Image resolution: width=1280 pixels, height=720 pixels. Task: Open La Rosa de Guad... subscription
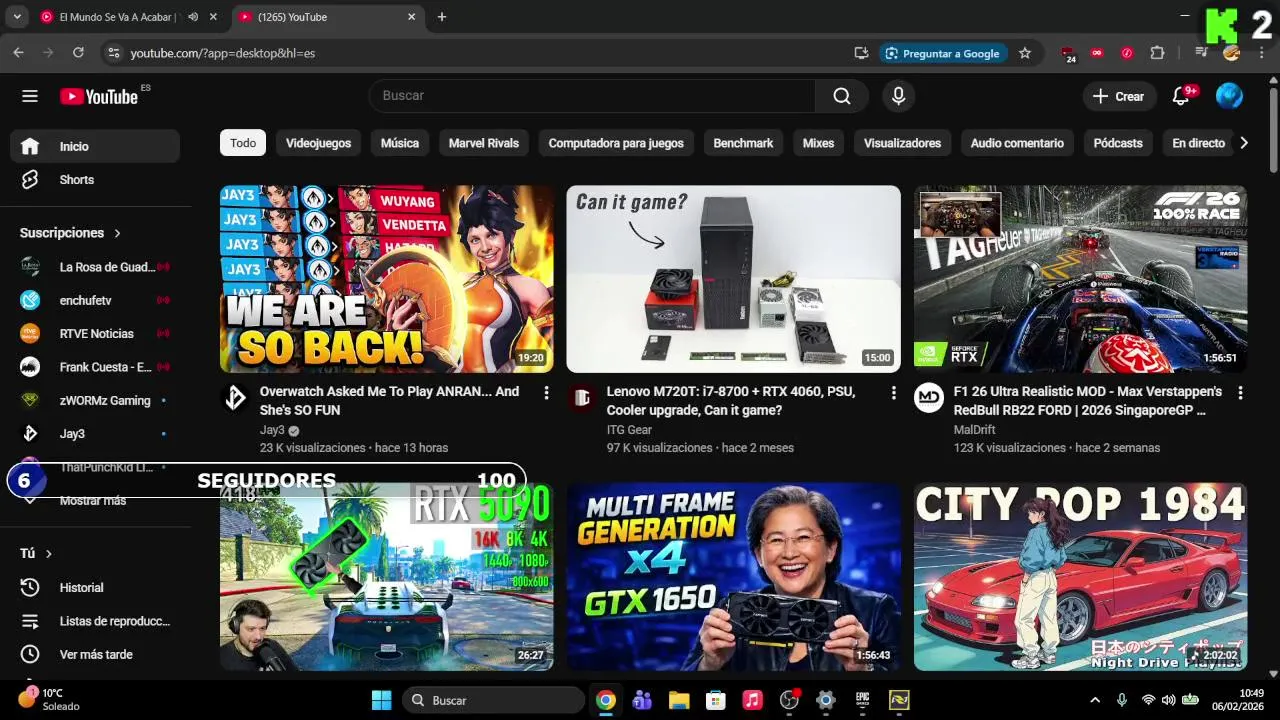click(x=95, y=267)
